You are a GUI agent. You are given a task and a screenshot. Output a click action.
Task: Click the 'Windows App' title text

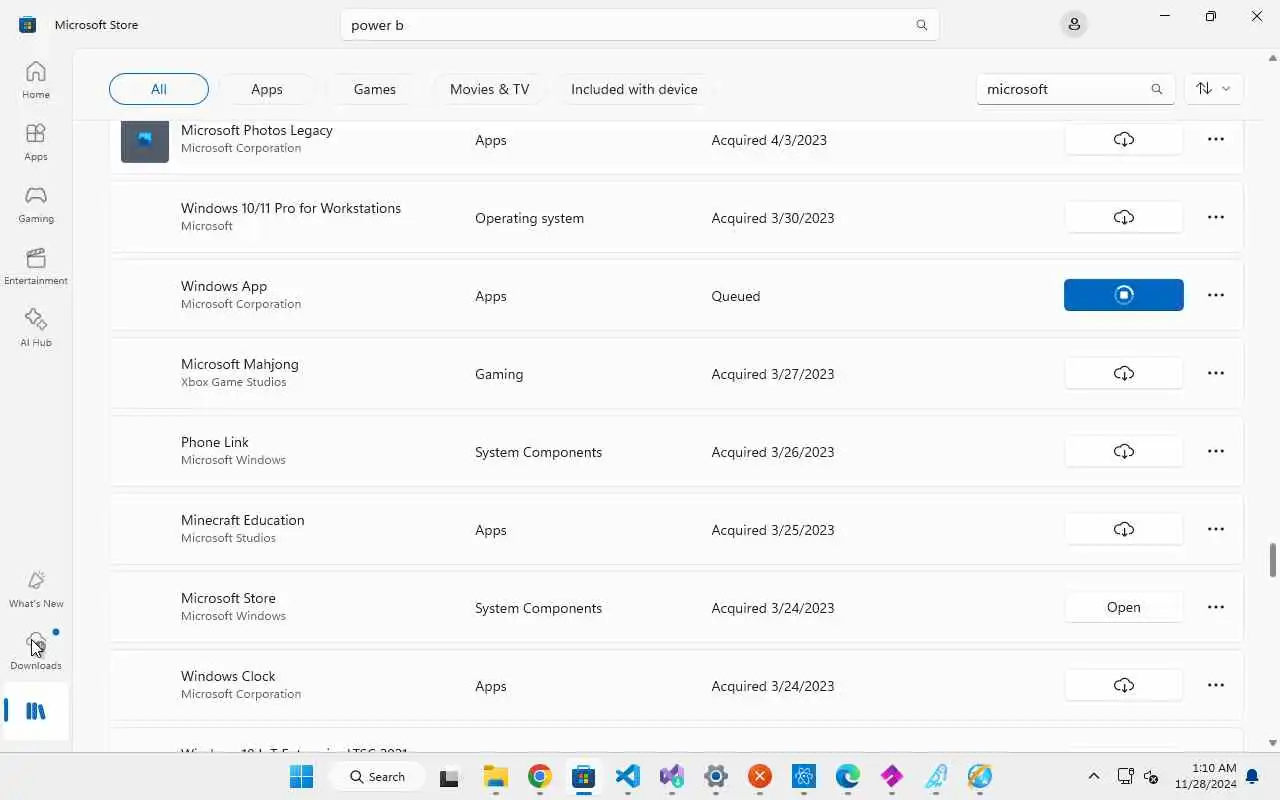coord(224,286)
